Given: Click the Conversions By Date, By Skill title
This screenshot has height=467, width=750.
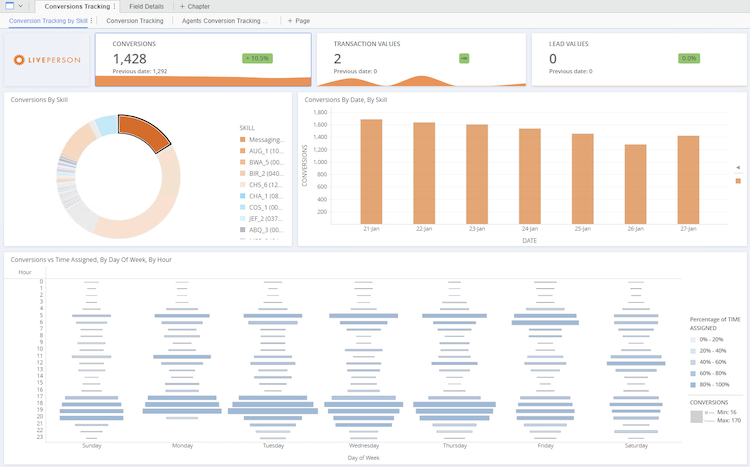Looking at the screenshot, I should pos(346,100).
